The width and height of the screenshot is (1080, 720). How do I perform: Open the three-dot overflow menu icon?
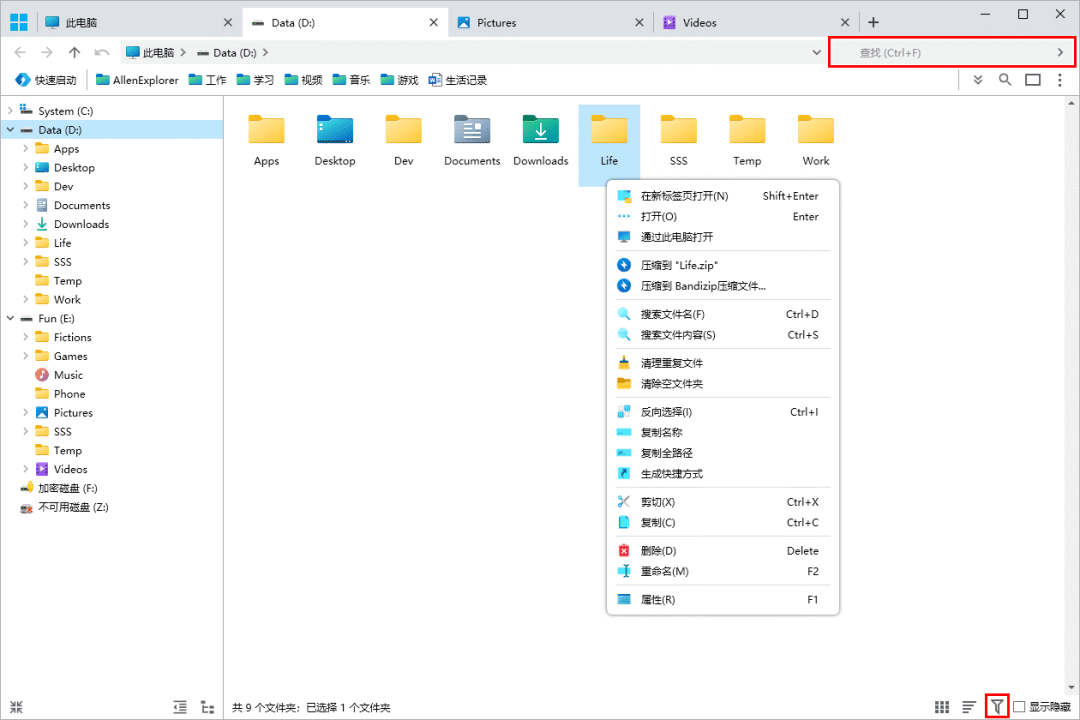point(1059,80)
